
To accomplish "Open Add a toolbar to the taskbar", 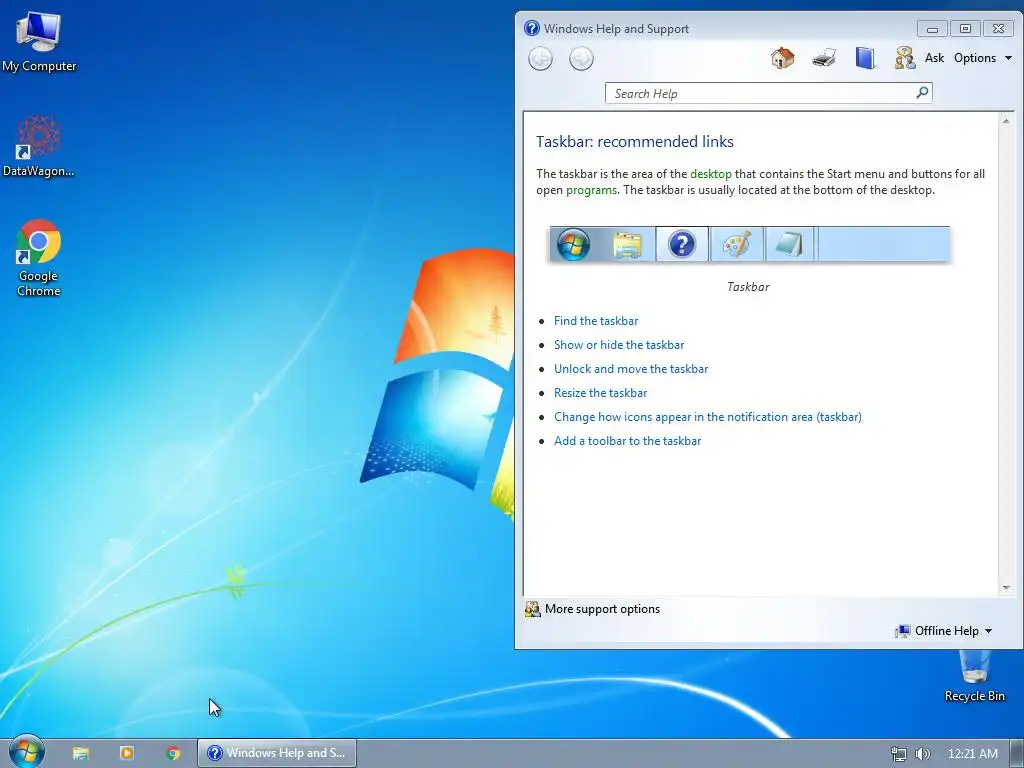I will (x=627, y=441).
